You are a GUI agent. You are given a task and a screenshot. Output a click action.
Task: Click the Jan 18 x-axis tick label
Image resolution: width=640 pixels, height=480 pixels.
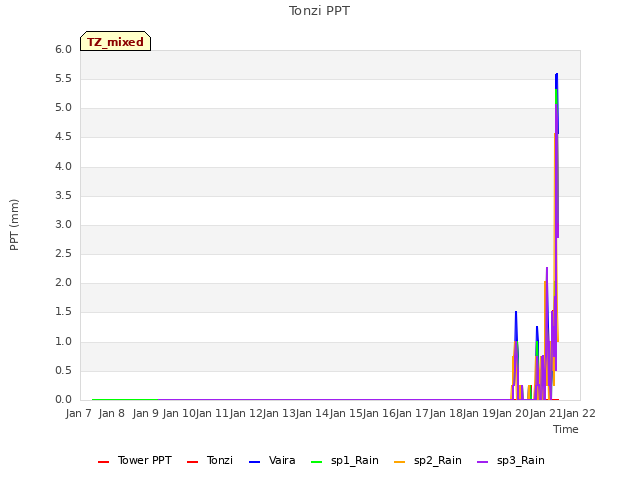(446, 413)
